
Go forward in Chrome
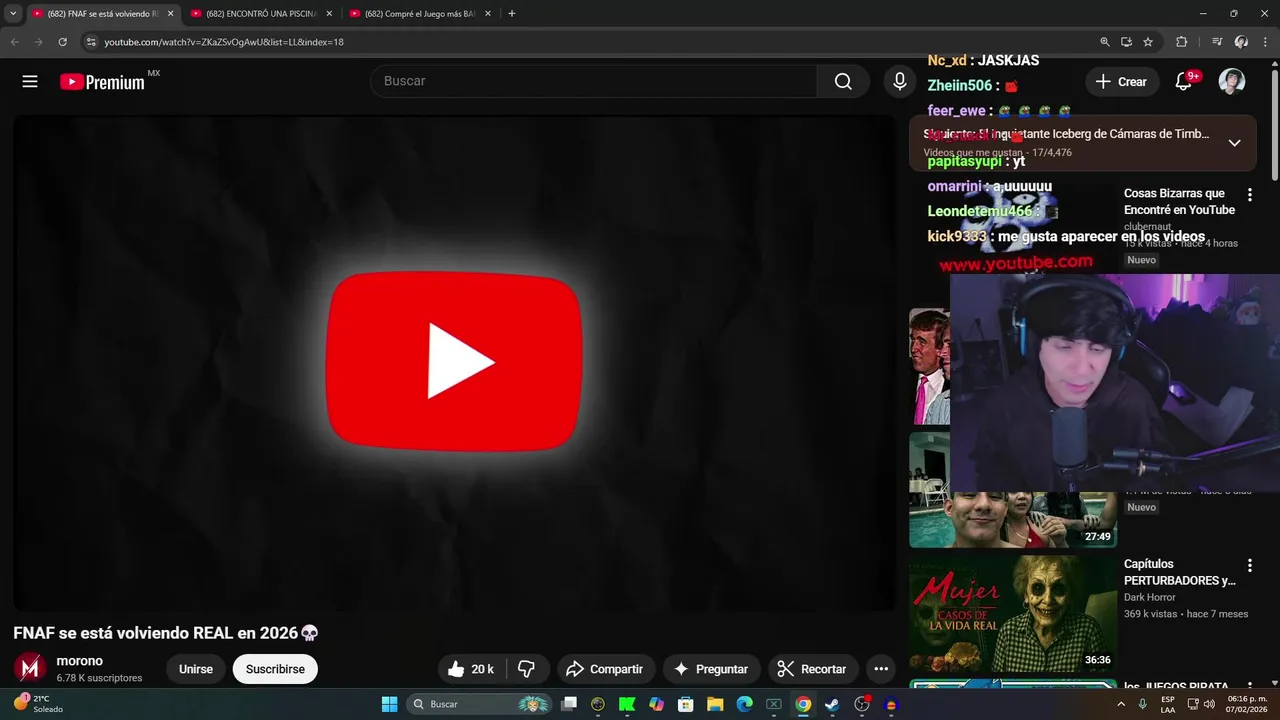pyautogui.click(x=38, y=42)
